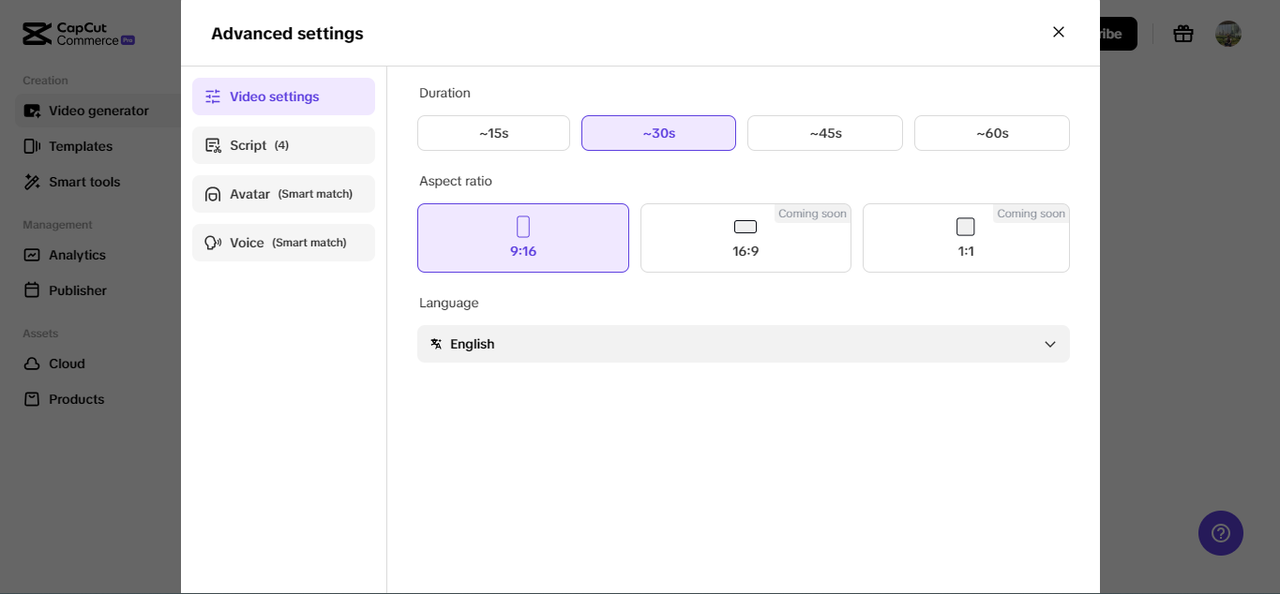This screenshot has height=594, width=1280.
Task: Click the portrait 9:16 rectangle icon
Action: coord(523,227)
